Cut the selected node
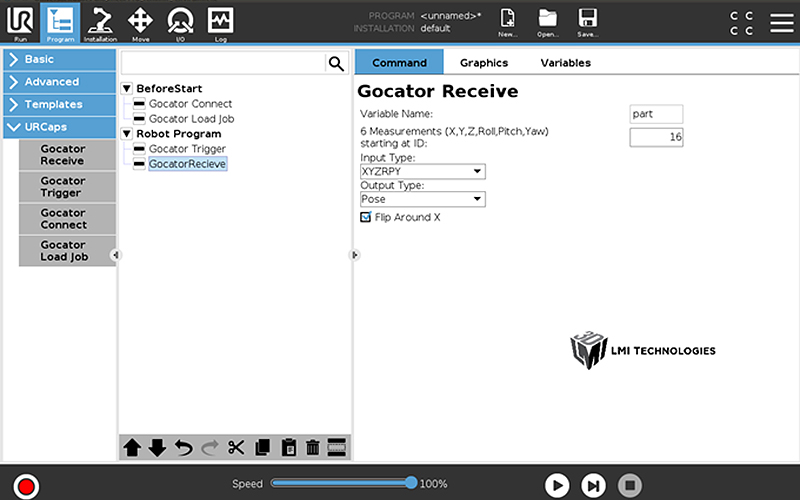800x500 pixels. click(236, 448)
